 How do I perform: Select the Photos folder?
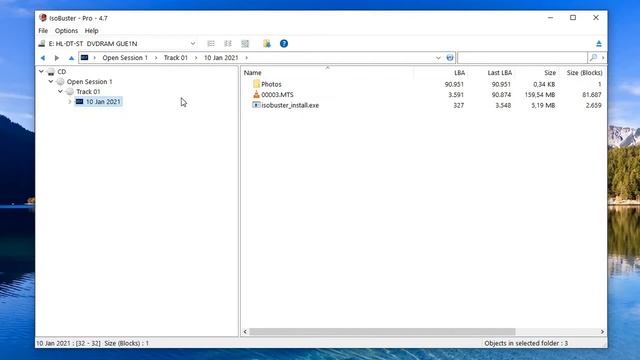click(x=271, y=84)
